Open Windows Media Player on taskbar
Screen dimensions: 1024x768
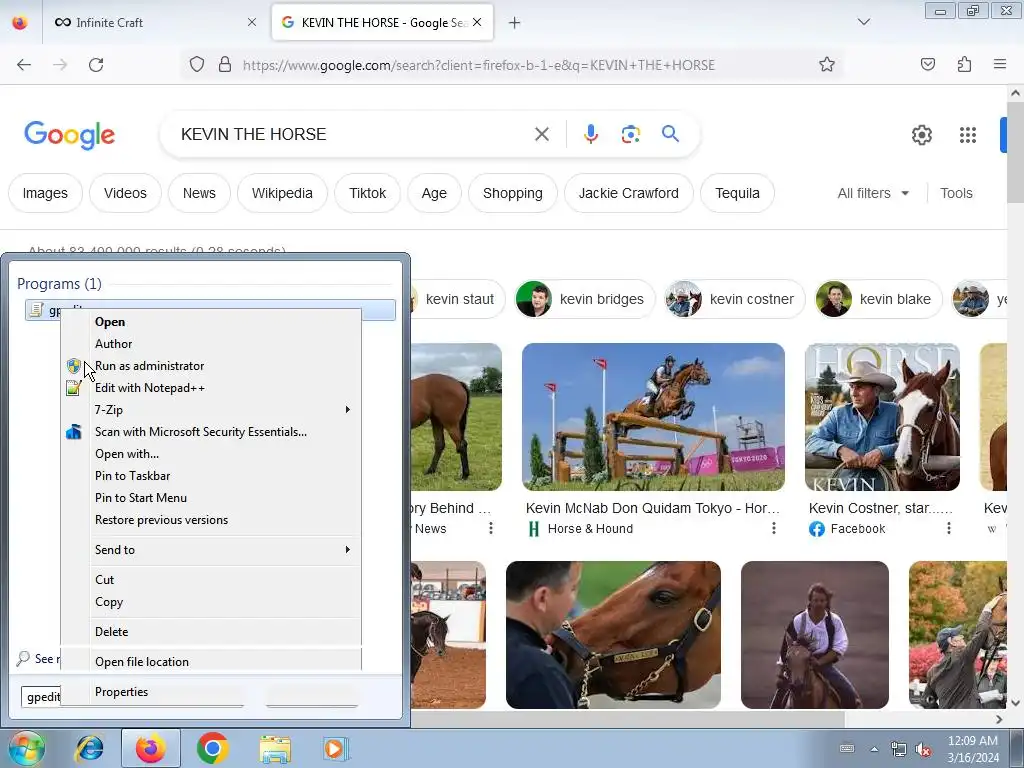[336, 749]
